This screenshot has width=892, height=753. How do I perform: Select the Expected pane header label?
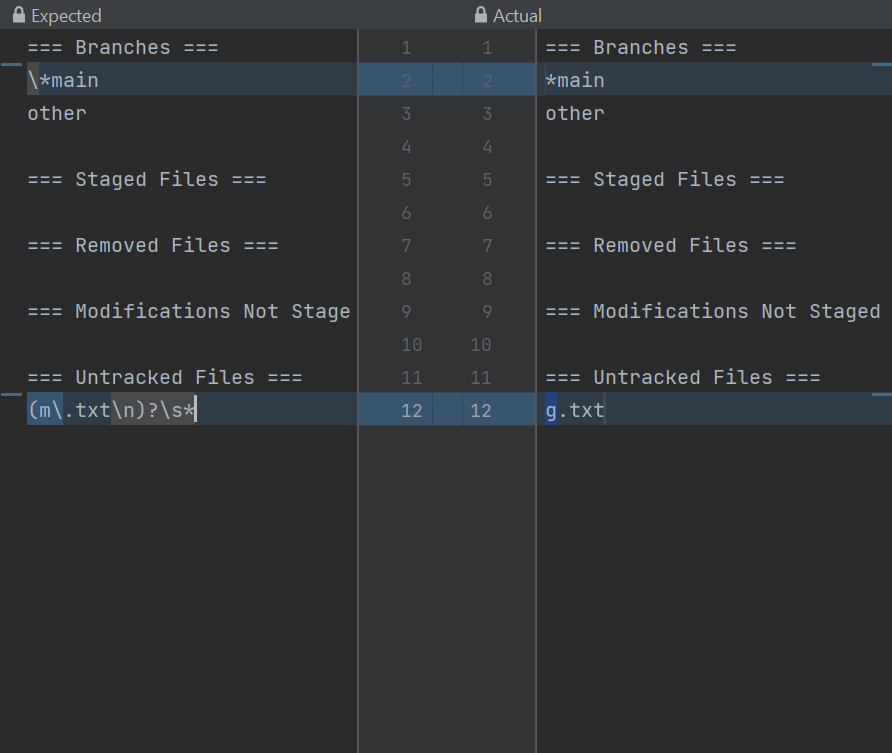click(66, 16)
